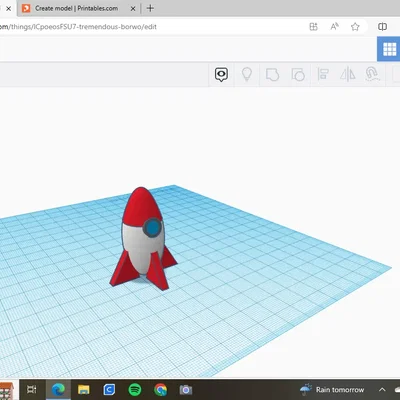
Task: Add this page to favorites
Action: click(355, 27)
